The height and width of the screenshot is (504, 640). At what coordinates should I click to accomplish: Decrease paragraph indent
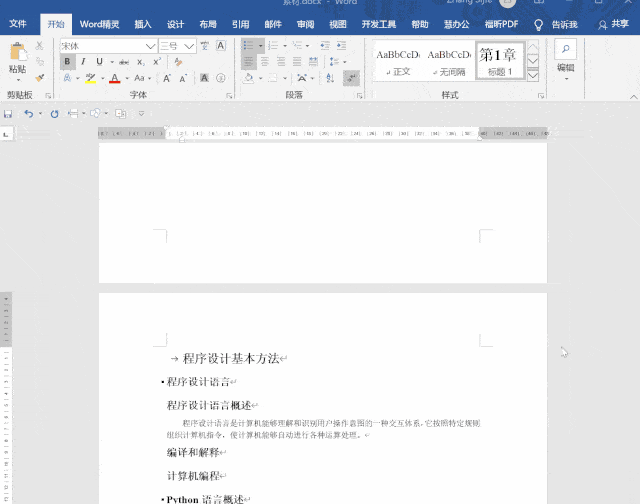tap(325, 45)
